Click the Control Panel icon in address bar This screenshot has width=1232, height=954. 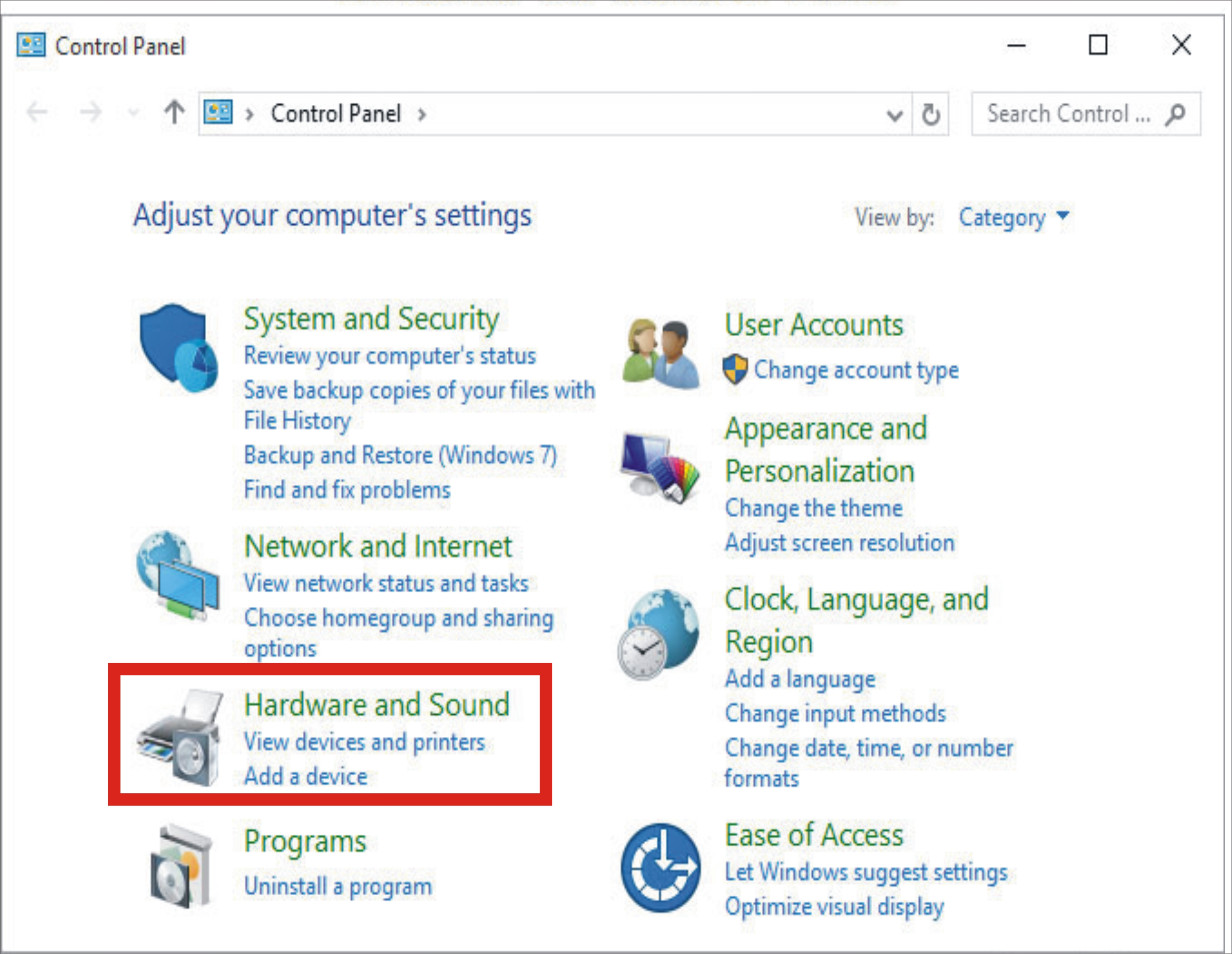pos(218,112)
